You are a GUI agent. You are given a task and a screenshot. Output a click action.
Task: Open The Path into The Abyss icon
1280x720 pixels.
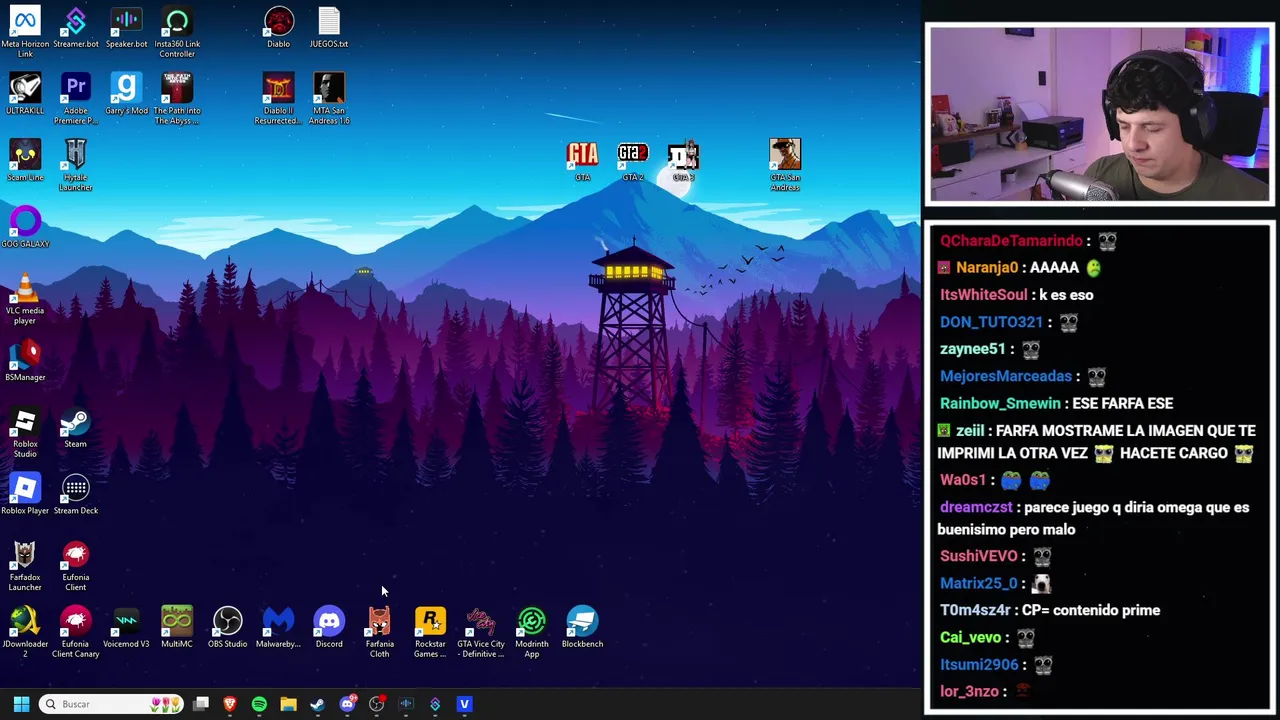point(177,98)
